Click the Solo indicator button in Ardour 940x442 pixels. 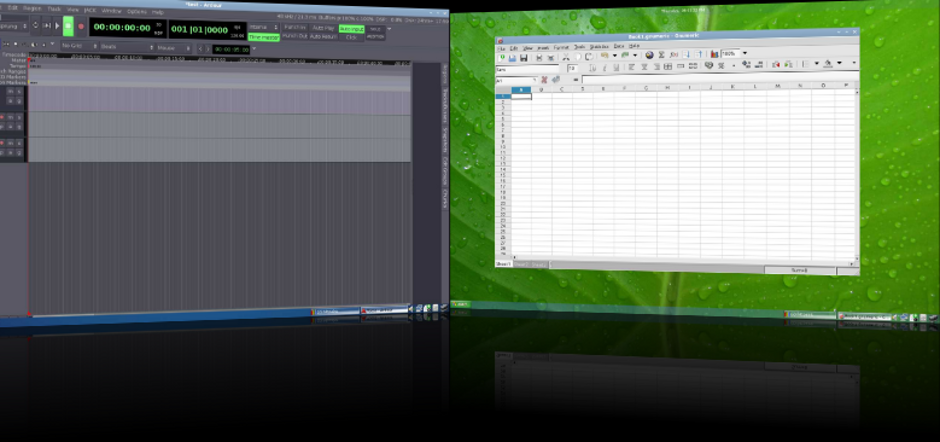point(375,29)
